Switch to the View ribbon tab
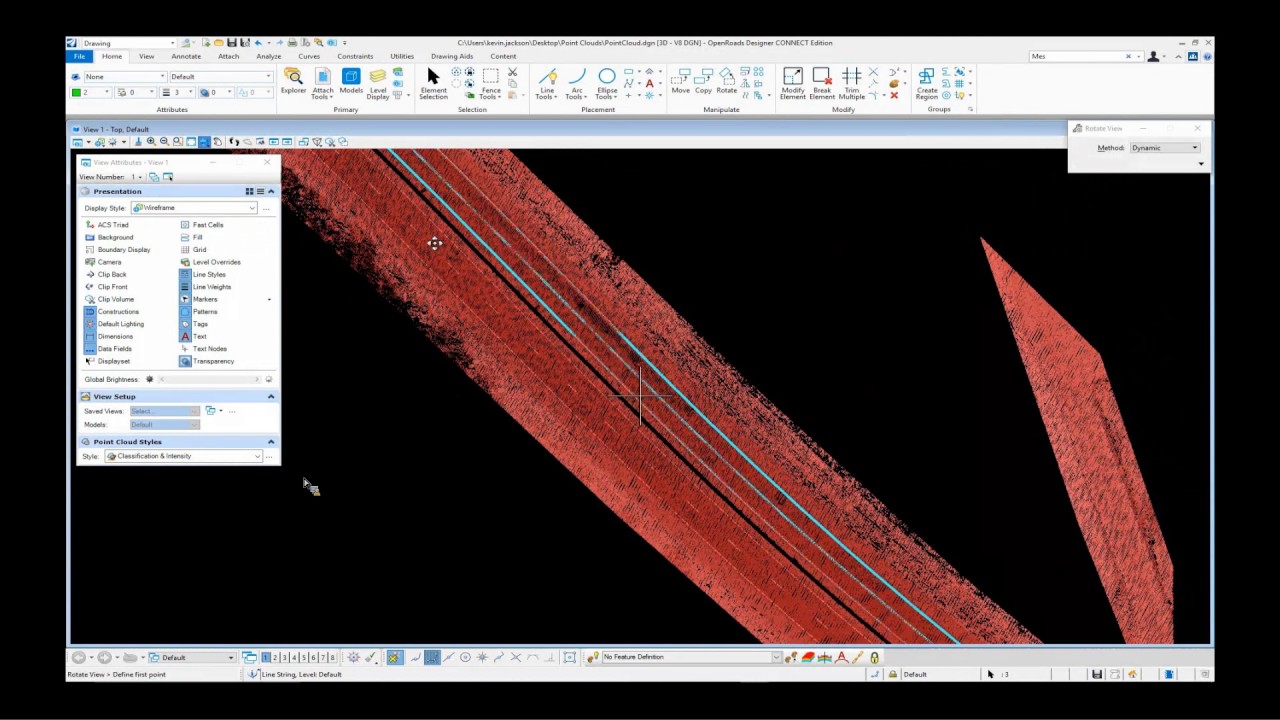 tap(146, 56)
